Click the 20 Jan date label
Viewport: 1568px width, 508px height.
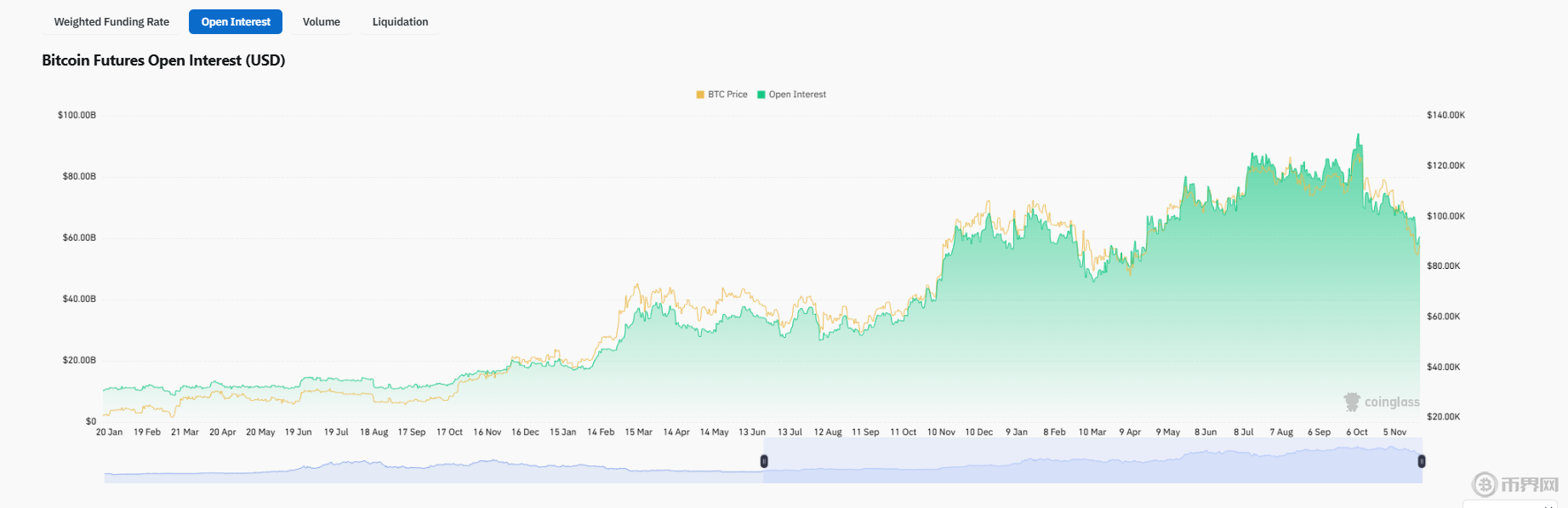coord(109,432)
